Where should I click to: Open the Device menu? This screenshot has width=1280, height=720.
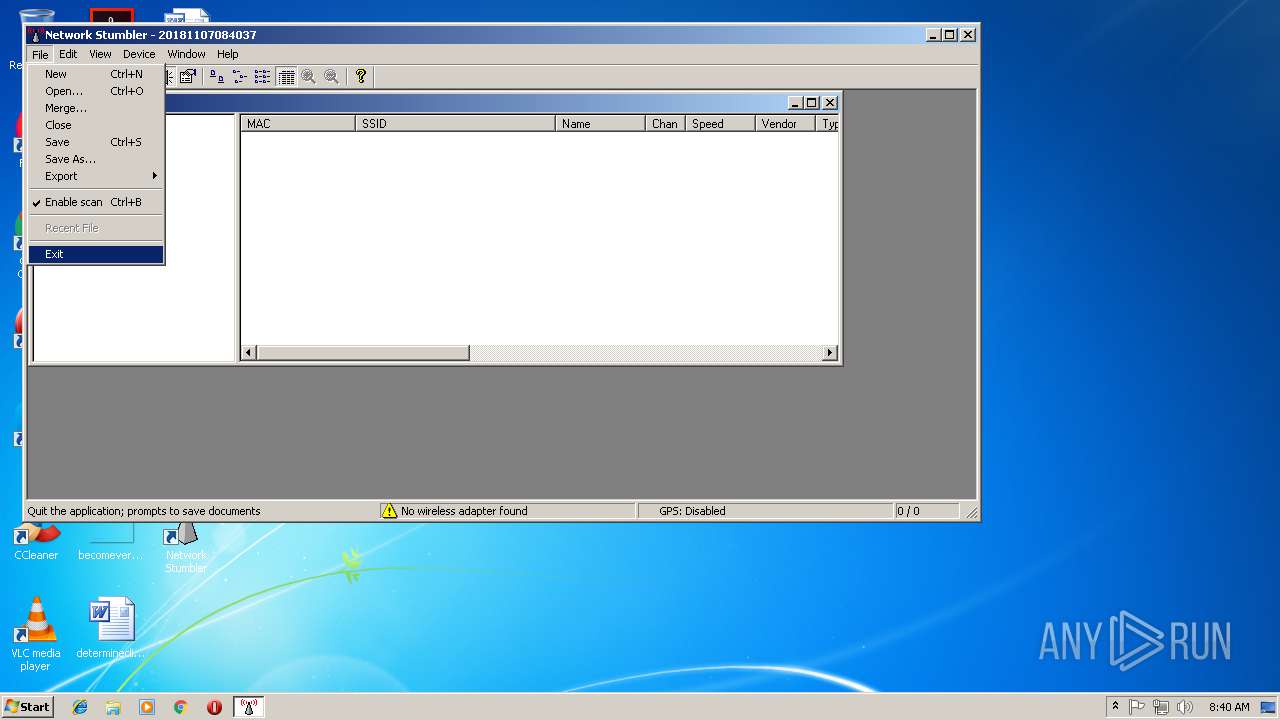coord(139,54)
